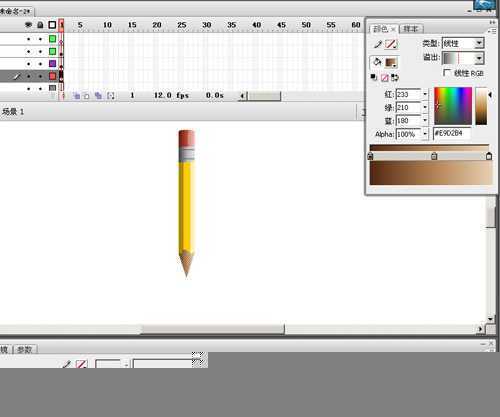
Task: Open the blue value 180 slider arrow
Action: click(x=425, y=120)
